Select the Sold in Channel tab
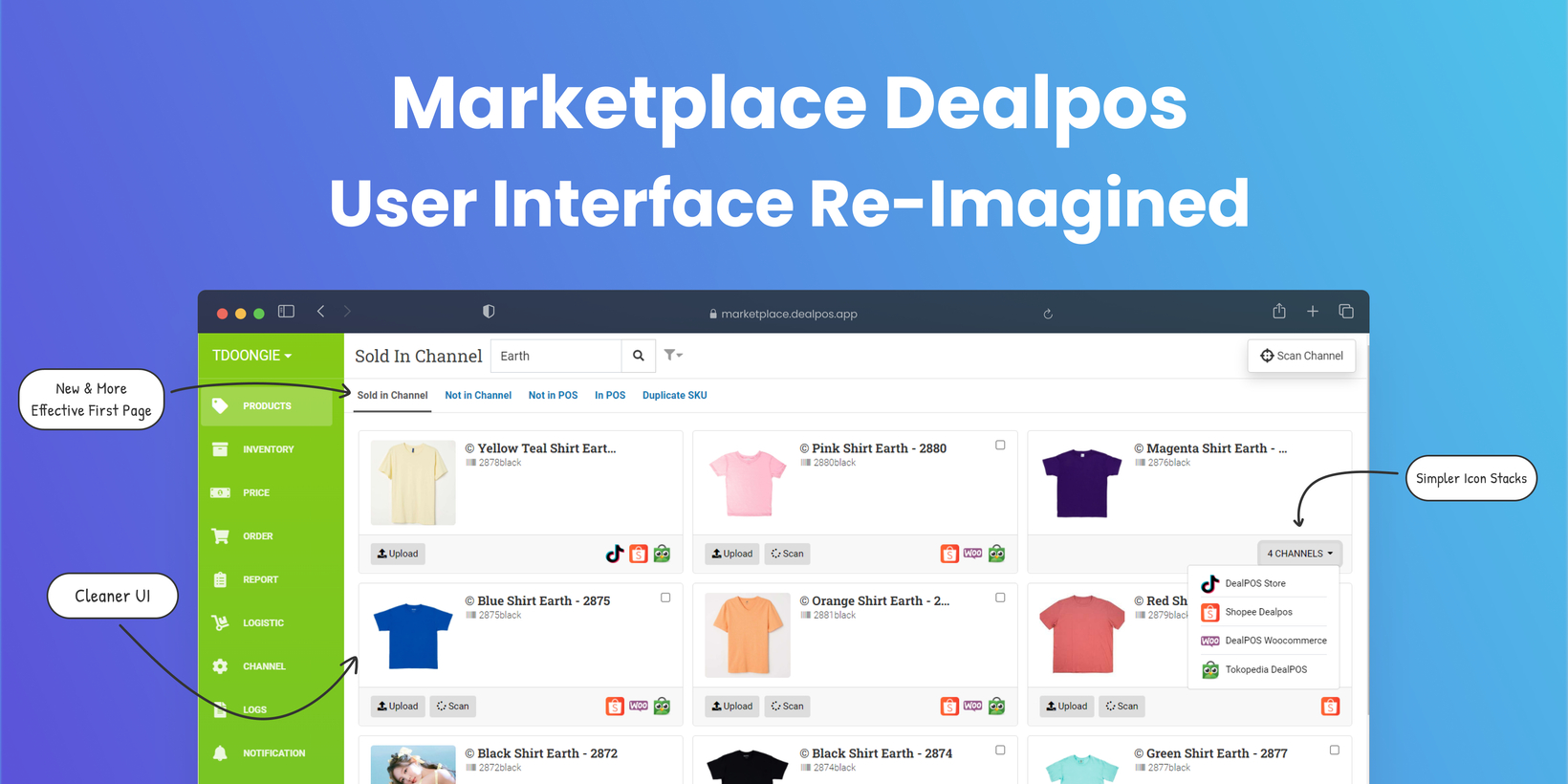Viewport: 1568px width, 784px height. [x=392, y=395]
